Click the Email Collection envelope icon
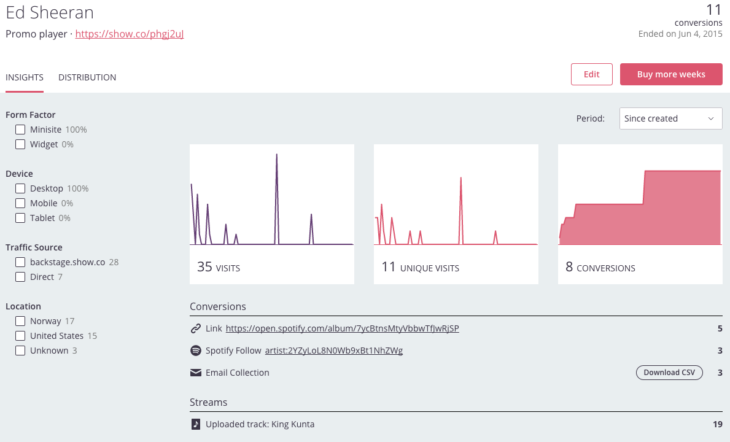730x442 pixels. [x=196, y=373]
